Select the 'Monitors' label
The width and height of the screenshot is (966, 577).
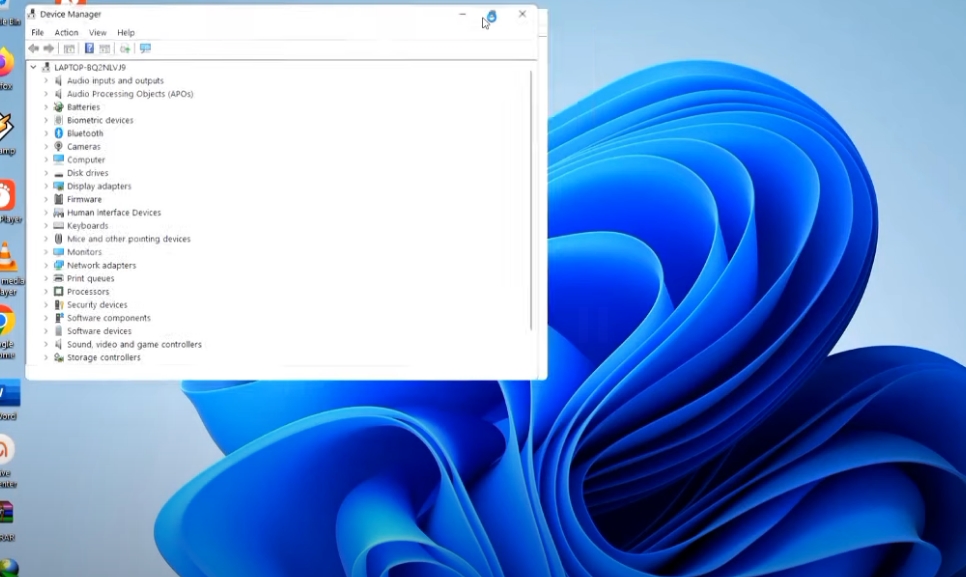84,252
